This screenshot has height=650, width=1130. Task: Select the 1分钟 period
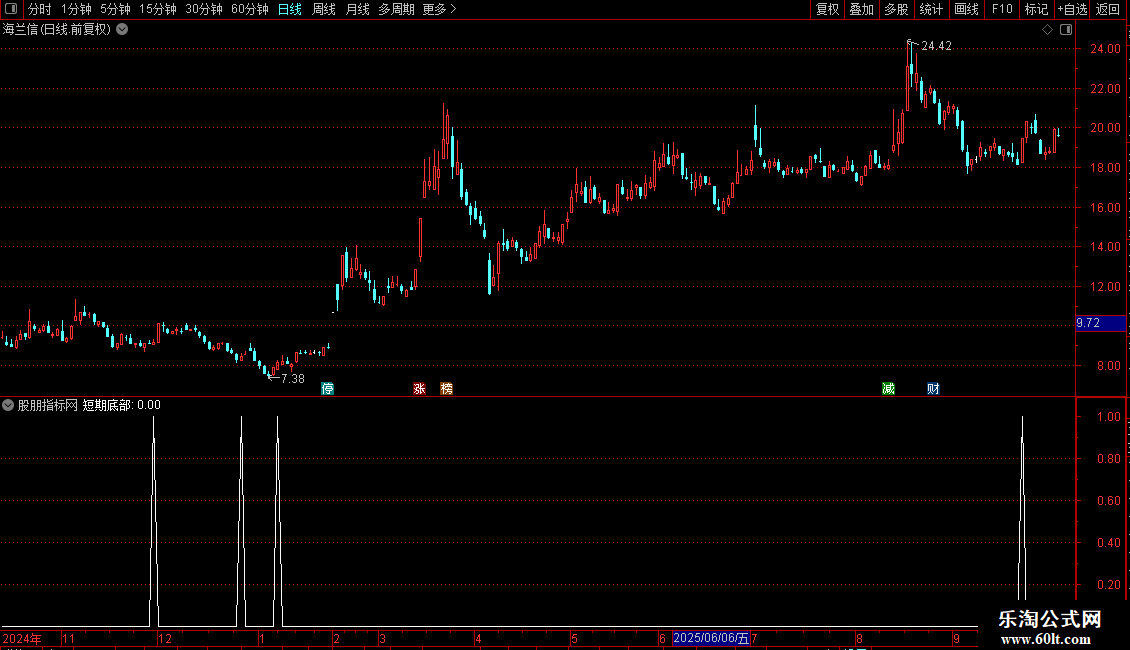[76, 9]
